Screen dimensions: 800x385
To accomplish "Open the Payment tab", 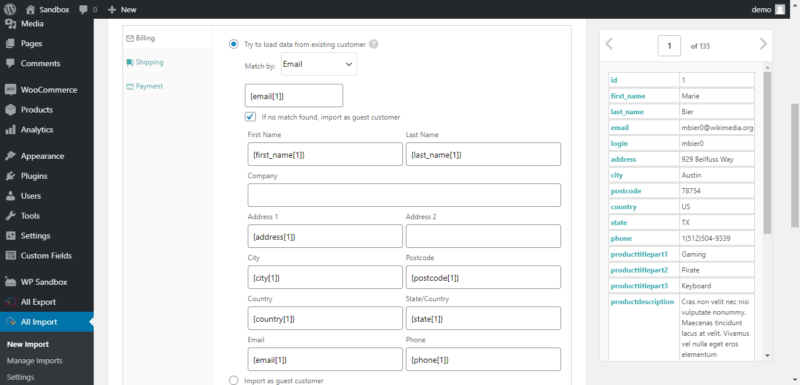I will (x=167, y=86).
